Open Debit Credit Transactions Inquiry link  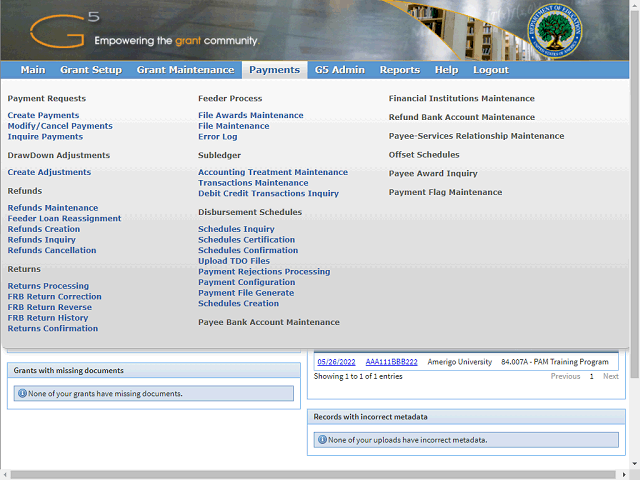(x=269, y=193)
